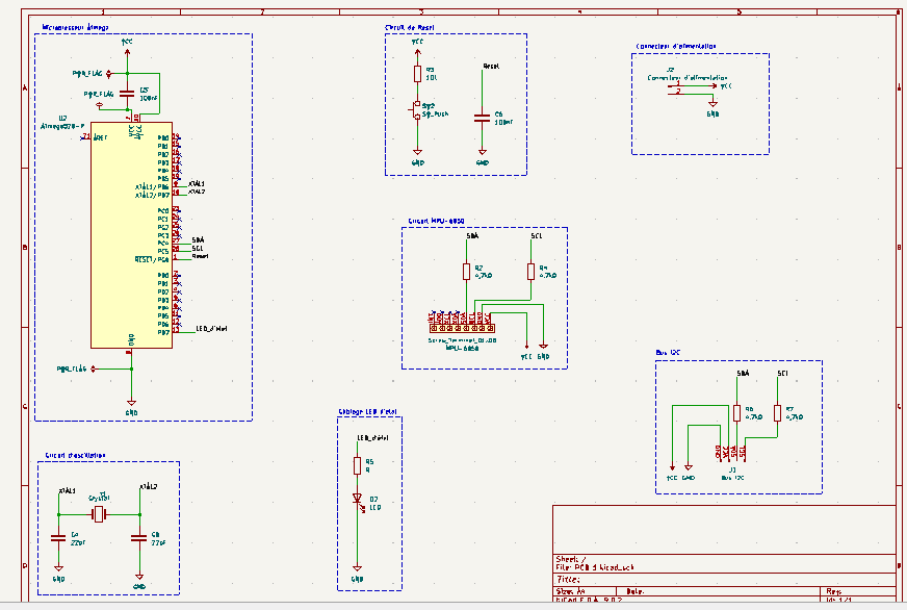Click the Reset net label on the ATmega pin

click(199, 257)
